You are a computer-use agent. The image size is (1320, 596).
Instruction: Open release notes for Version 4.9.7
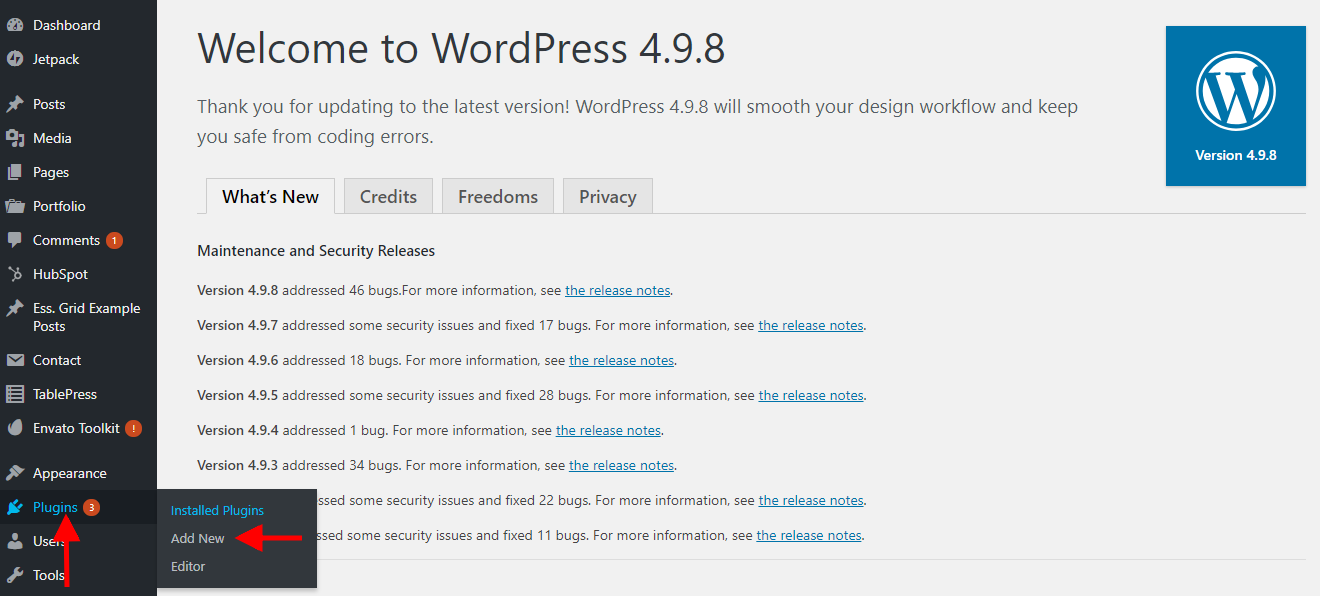tap(811, 325)
